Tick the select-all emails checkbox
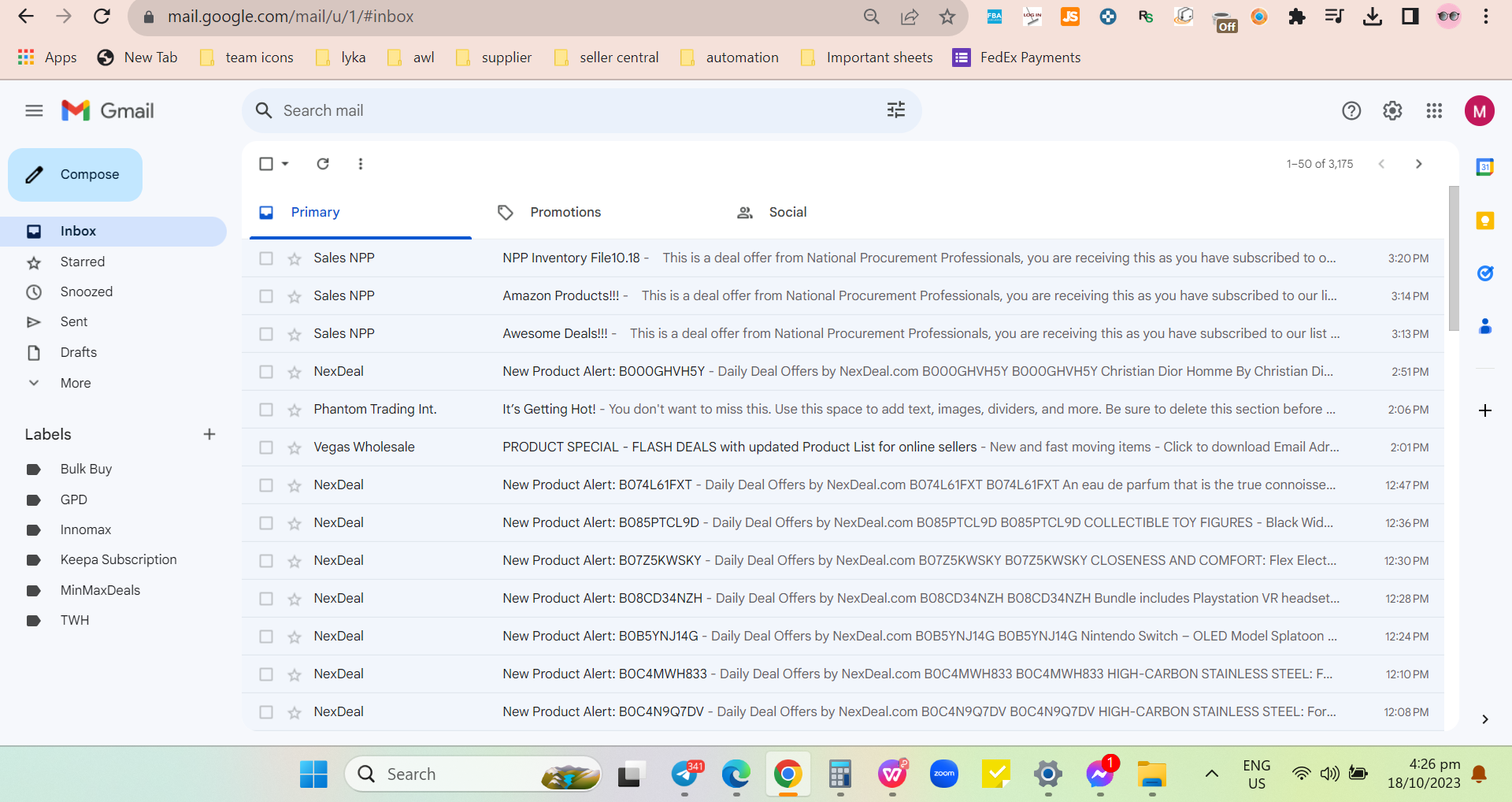 pyautogui.click(x=266, y=164)
